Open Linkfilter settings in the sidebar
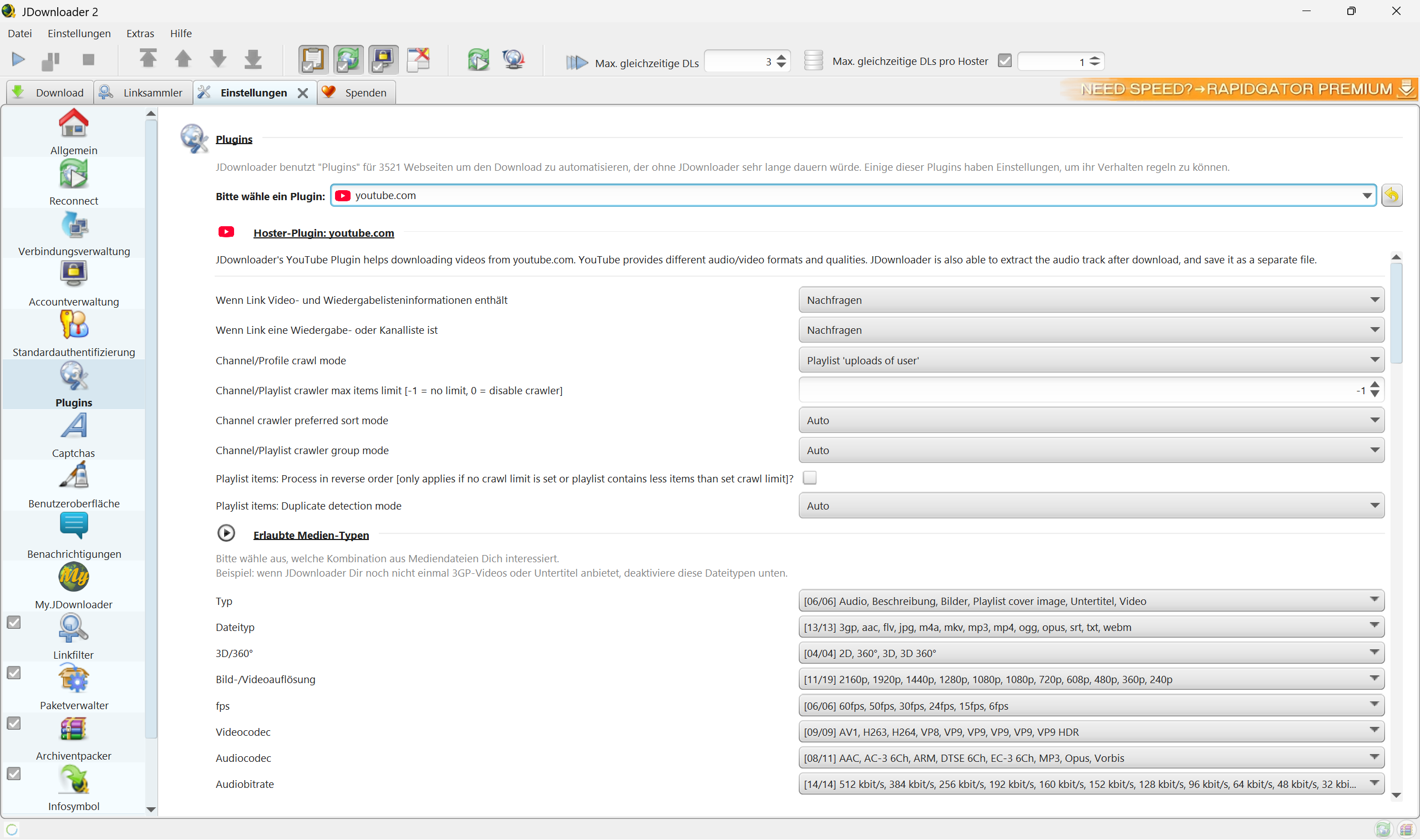Image resolution: width=1420 pixels, height=840 pixels. [74, 636]
